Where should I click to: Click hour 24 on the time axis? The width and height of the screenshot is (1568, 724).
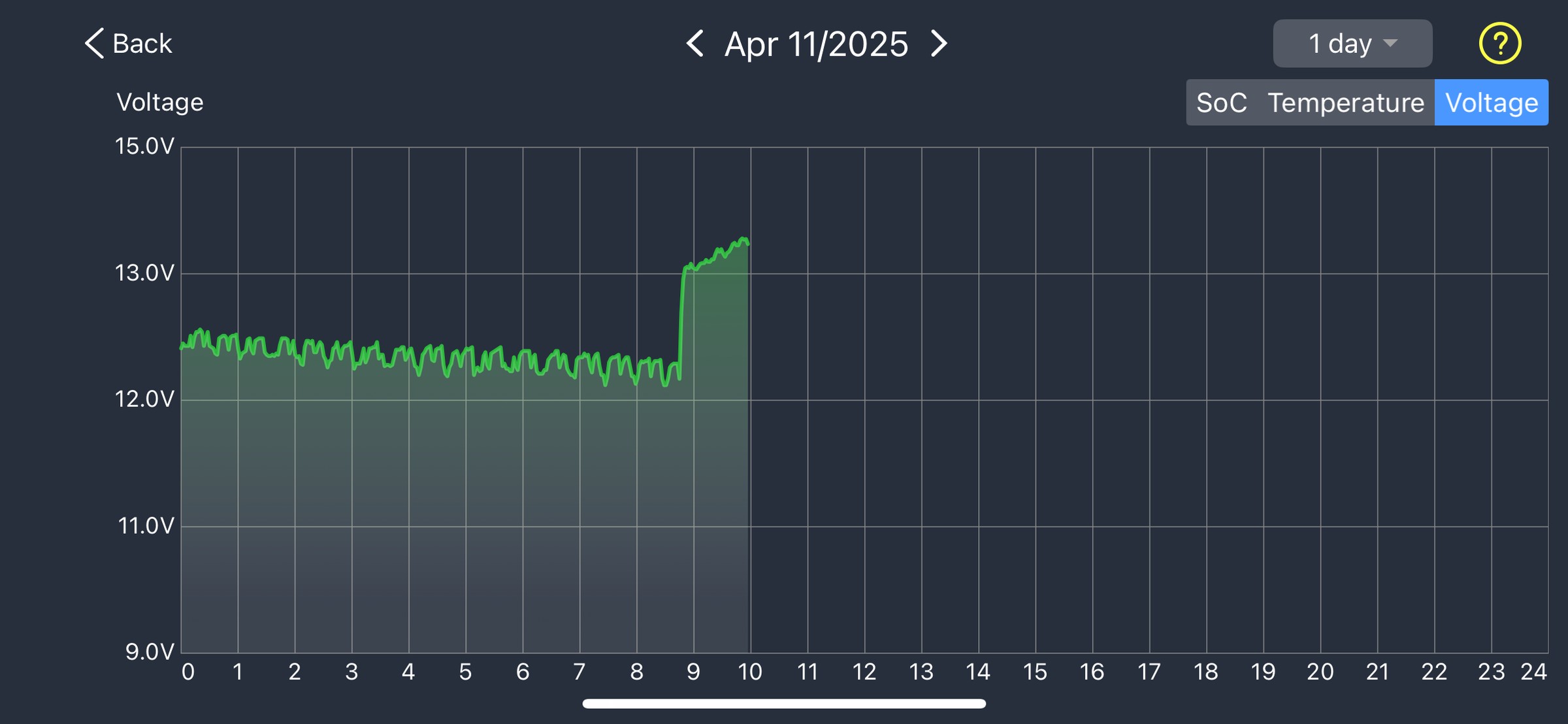1533,672
